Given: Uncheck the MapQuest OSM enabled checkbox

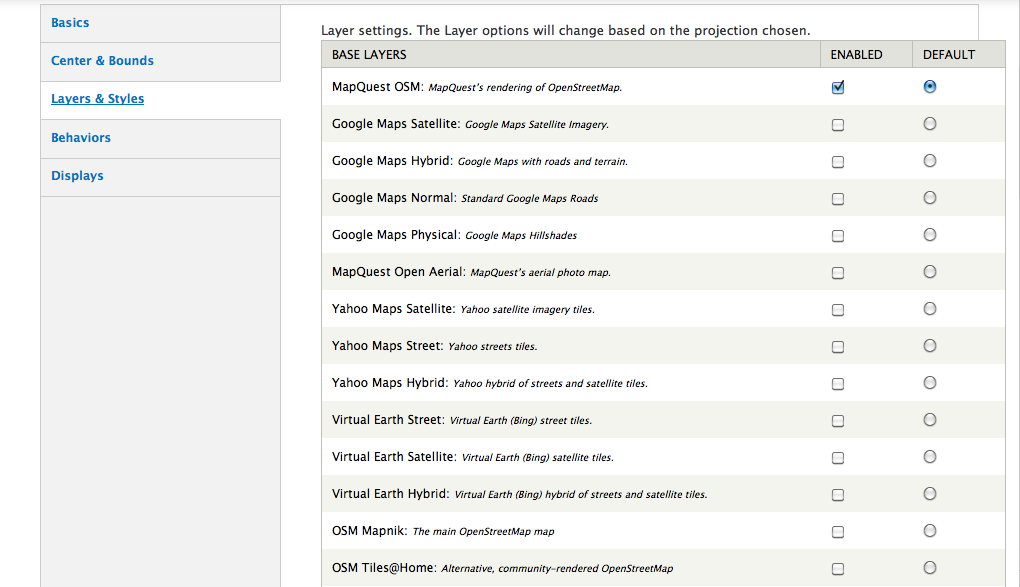Looking at the screenshot, I should [x=838, y=87].
